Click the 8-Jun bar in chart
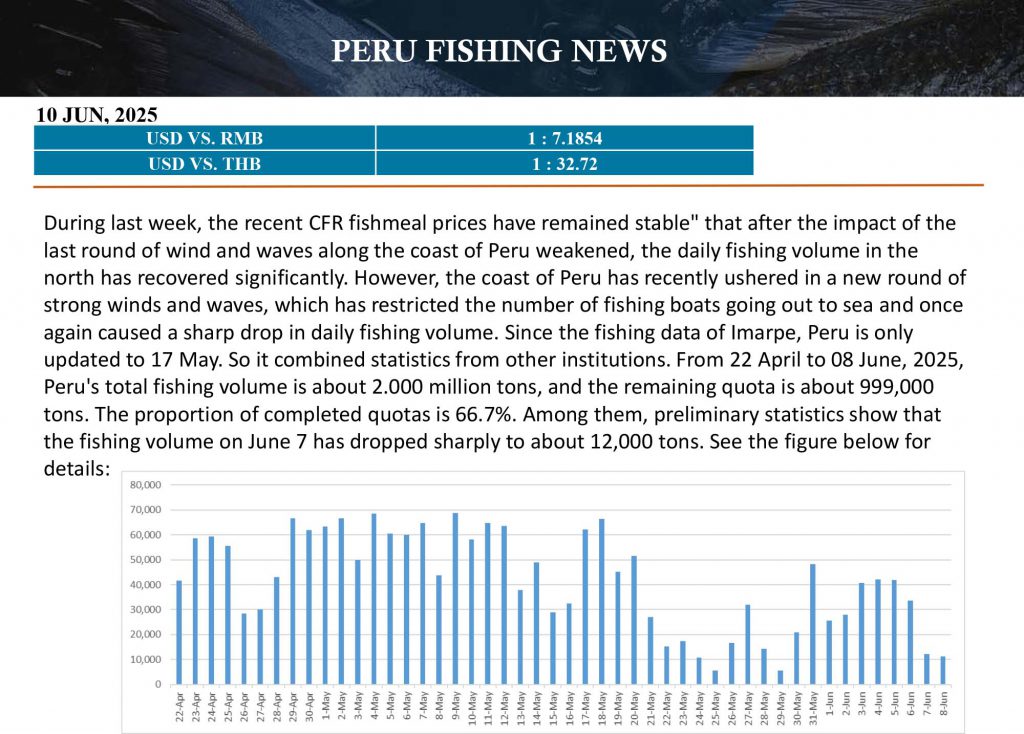1024x734 pixels. point(943,670)
